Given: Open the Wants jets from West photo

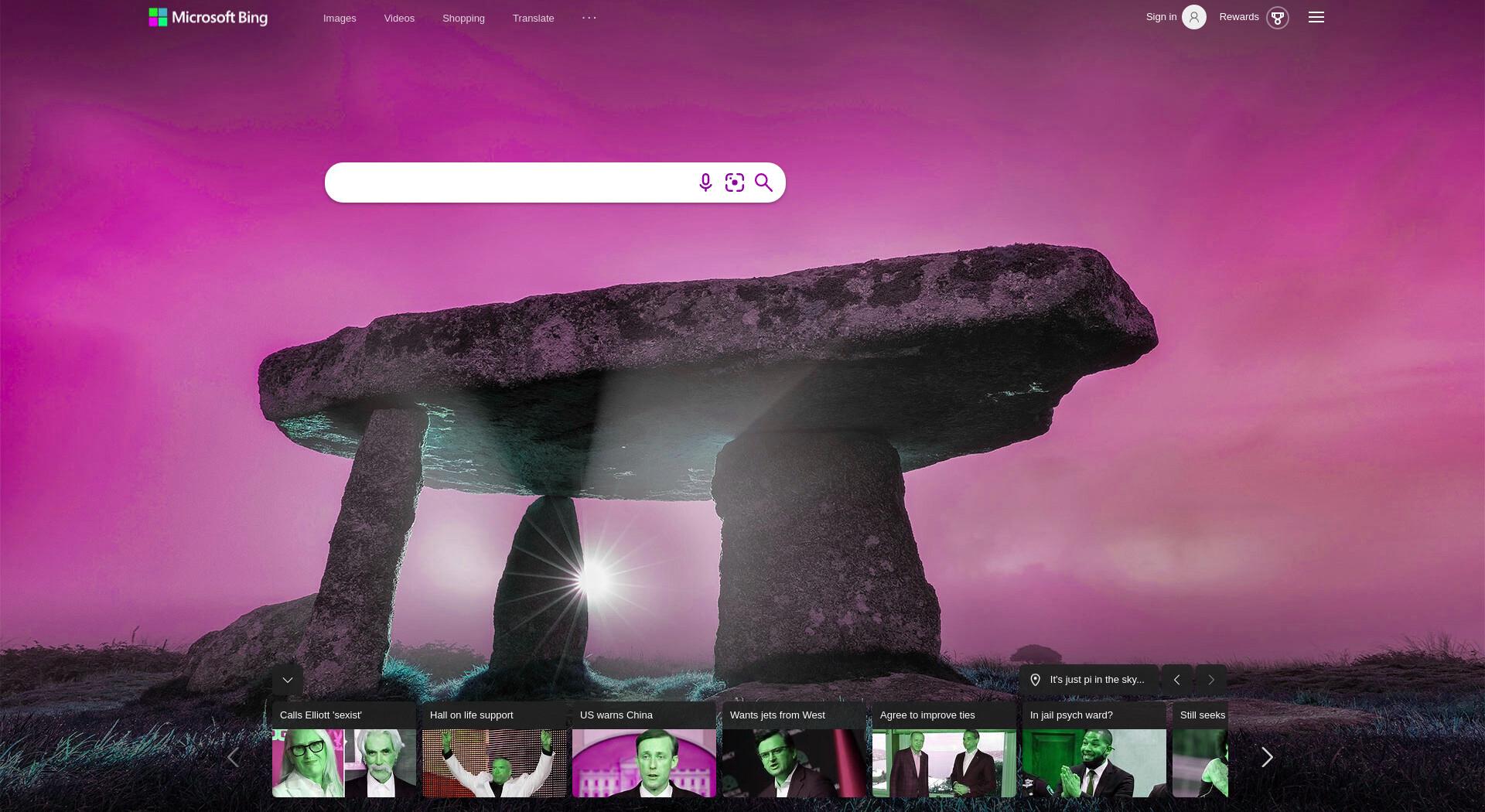Looking at the screenshot, I should pyautogui.click(x=794, y=763).
